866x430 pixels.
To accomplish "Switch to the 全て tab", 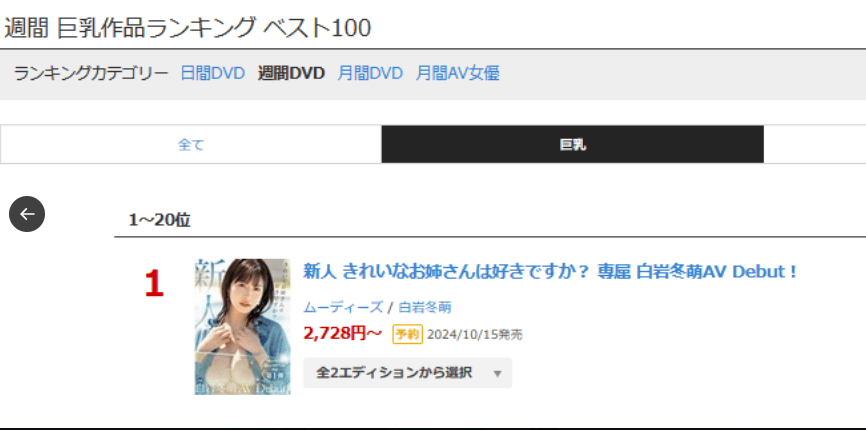I will pos(191,145).
